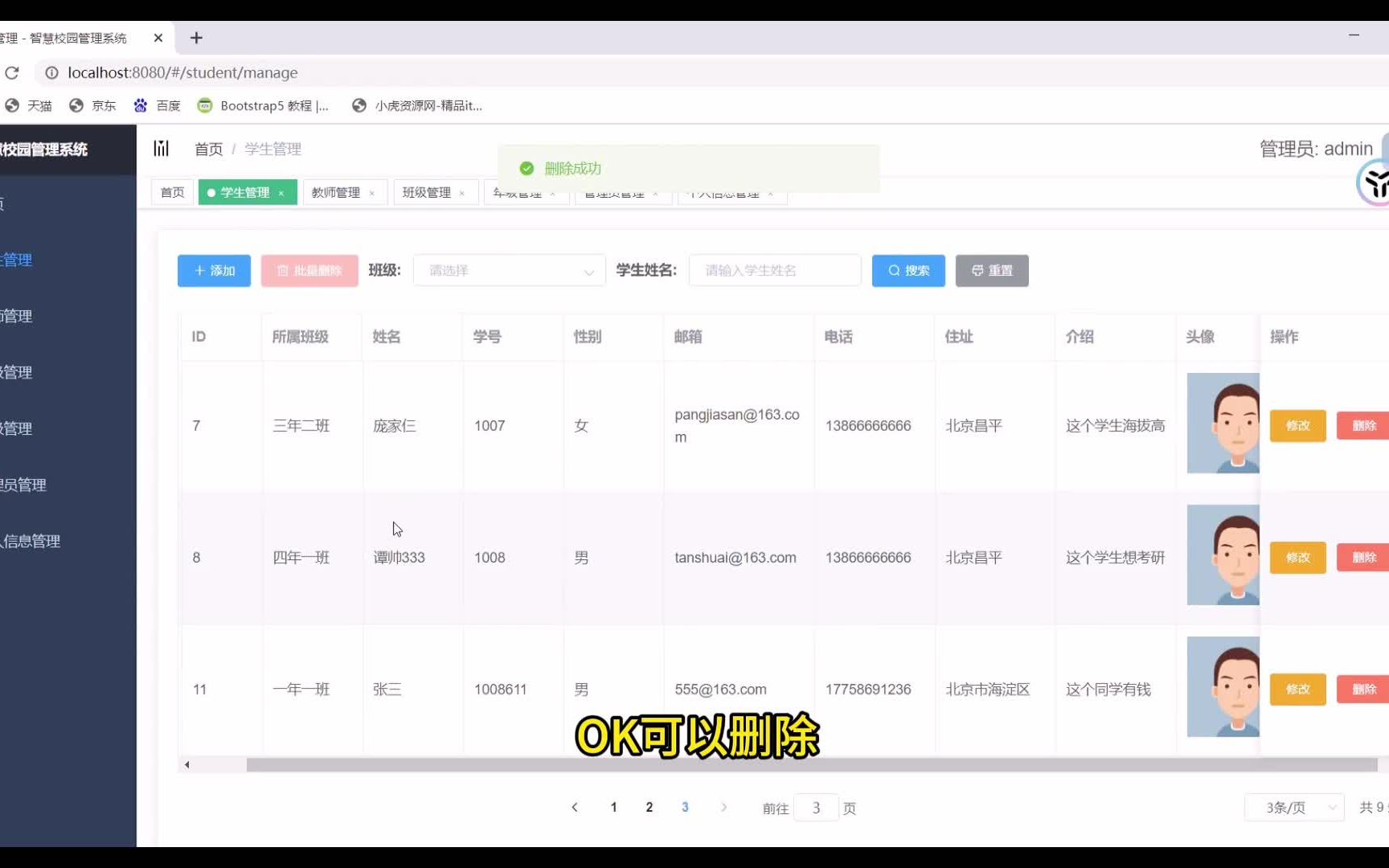1389x868 pixels.
Task: Go to next page arrow in pagination
Action: 723,807
